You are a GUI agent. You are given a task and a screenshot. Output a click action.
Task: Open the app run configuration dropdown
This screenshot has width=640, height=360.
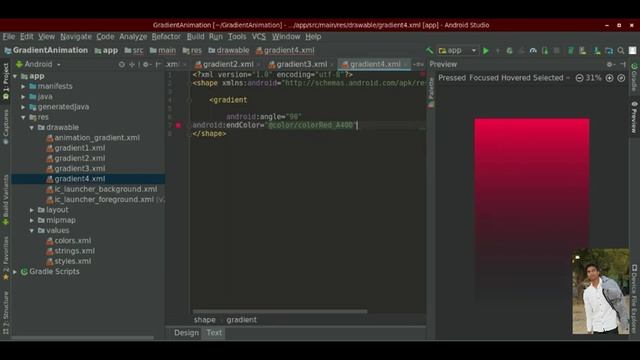(457, 51)
